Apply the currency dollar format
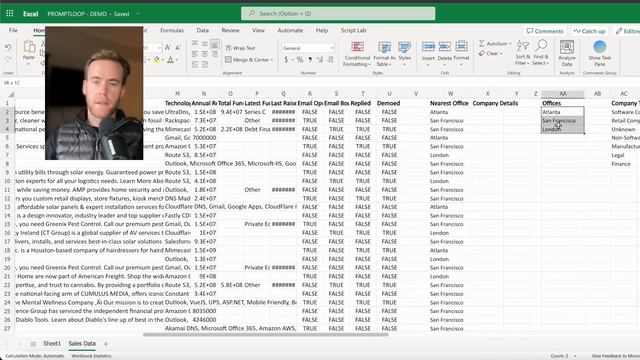The height and width of the screenshot is (360, 640). click(286, 60)
